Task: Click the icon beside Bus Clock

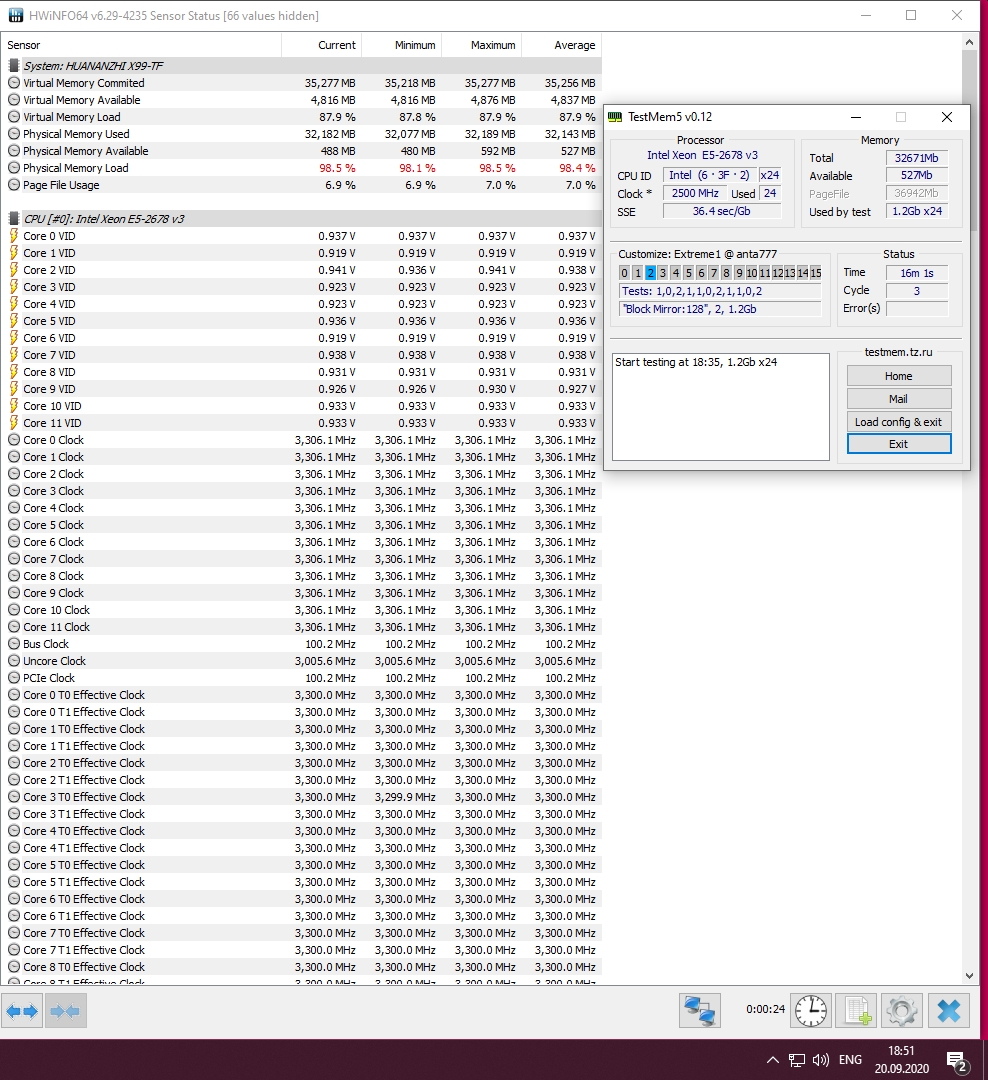Action: click(14, 644)
